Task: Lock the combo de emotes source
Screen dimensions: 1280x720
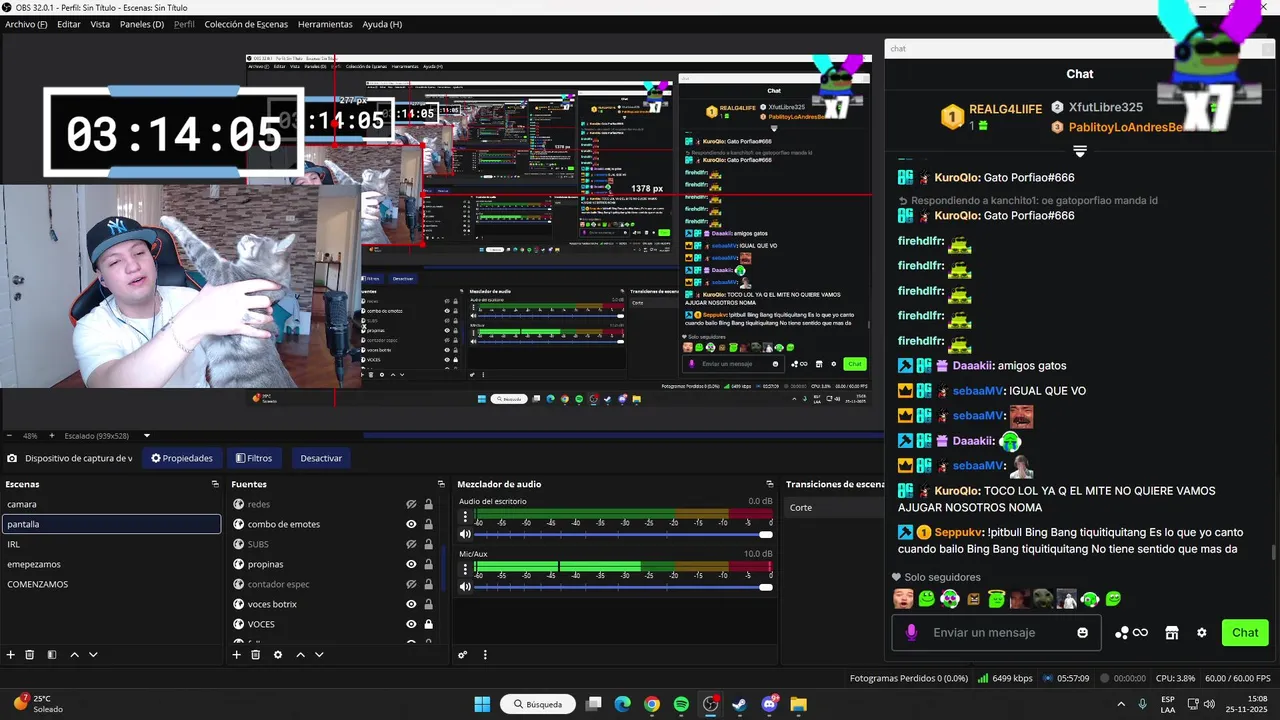Action: [x=428, y=524]
